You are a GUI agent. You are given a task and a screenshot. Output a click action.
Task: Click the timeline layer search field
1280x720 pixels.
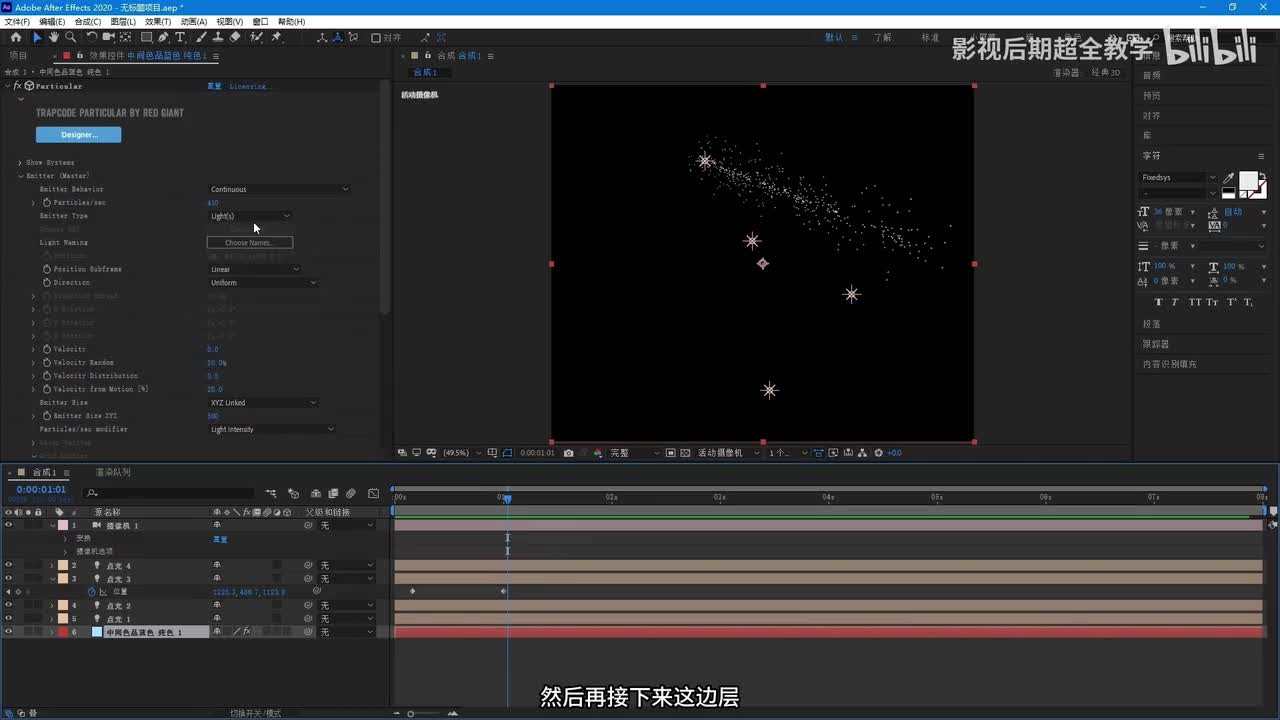170,493
